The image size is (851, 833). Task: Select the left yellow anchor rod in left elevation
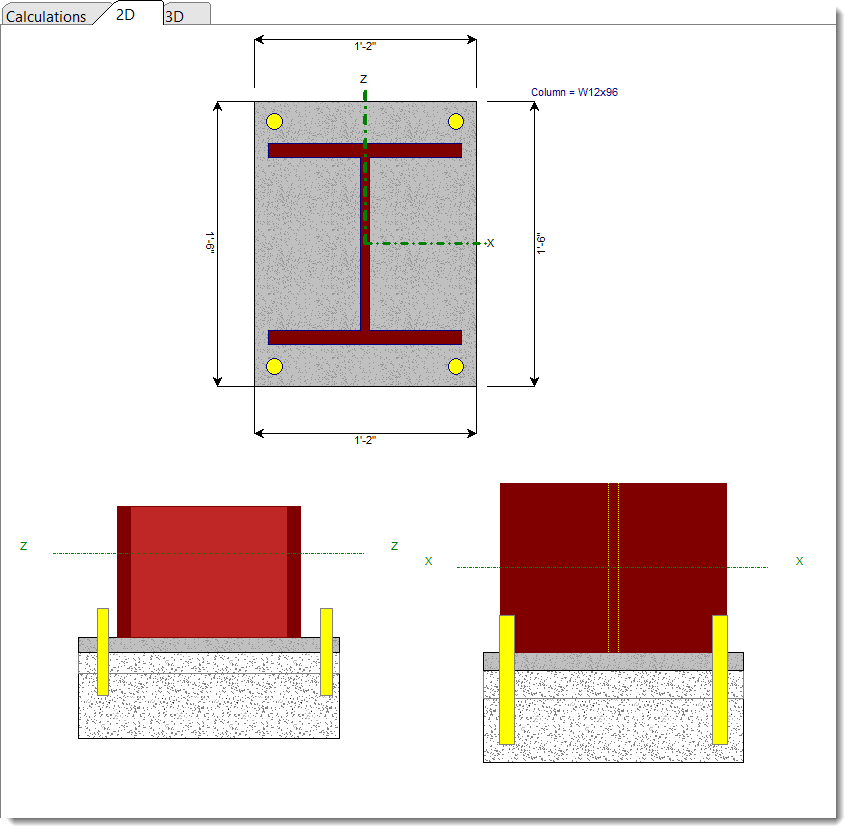point(102,651)
